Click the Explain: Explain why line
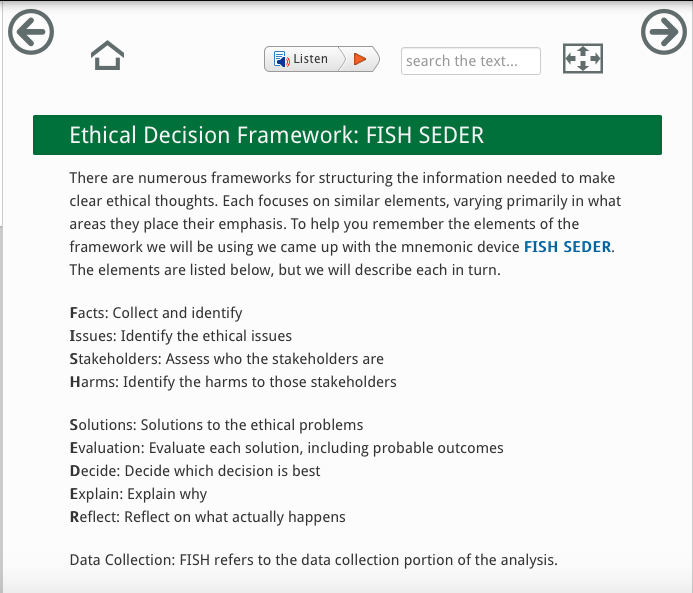The height and width of the screenshot is (593, 693). coord(138,493)
